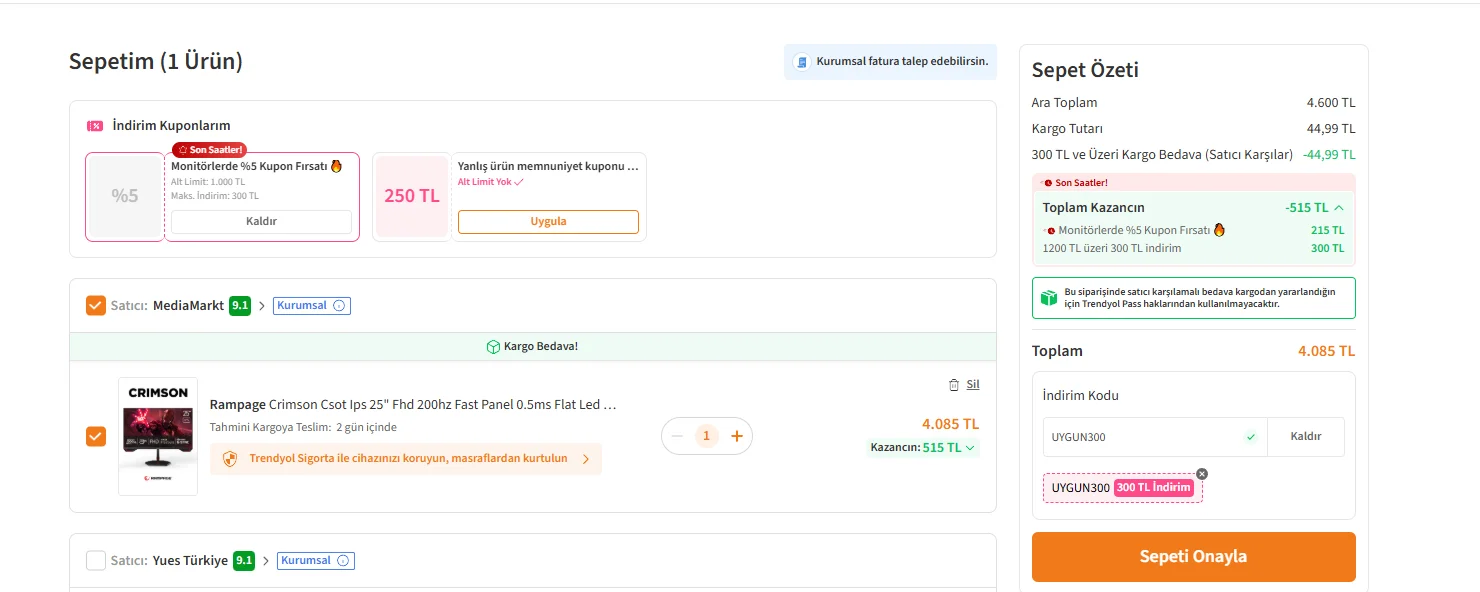
Task: Uncheck the Rampage monitor product checkbox
Action: tap(96, 436)
